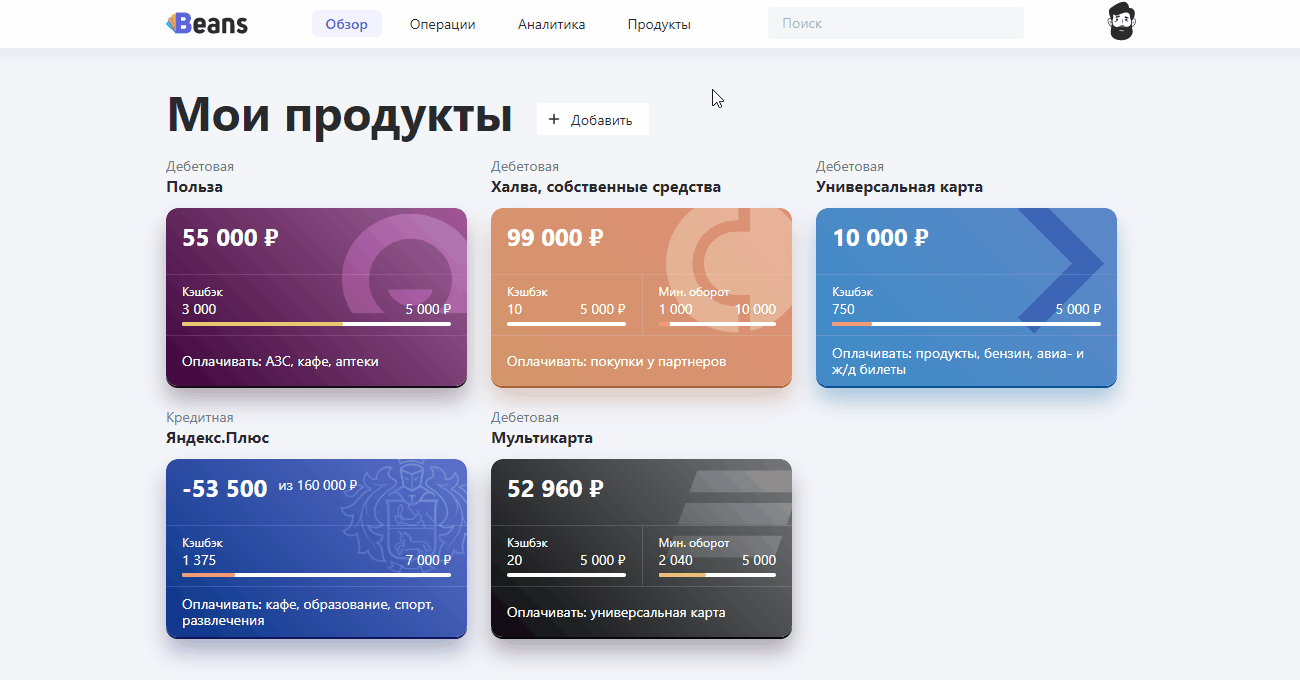Viewport: 1300px width, 680px height.
Task: Click Универсальная карта cashback progress bar
Action: (x=966, y=324)
